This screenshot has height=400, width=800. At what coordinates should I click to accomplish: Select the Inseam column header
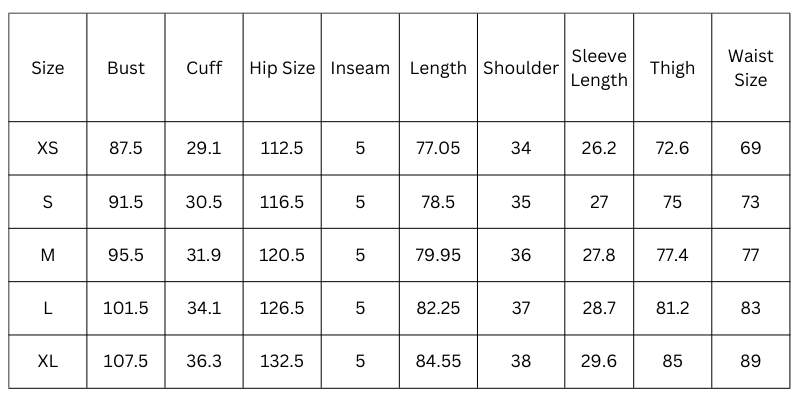click(x=360, y=68)
